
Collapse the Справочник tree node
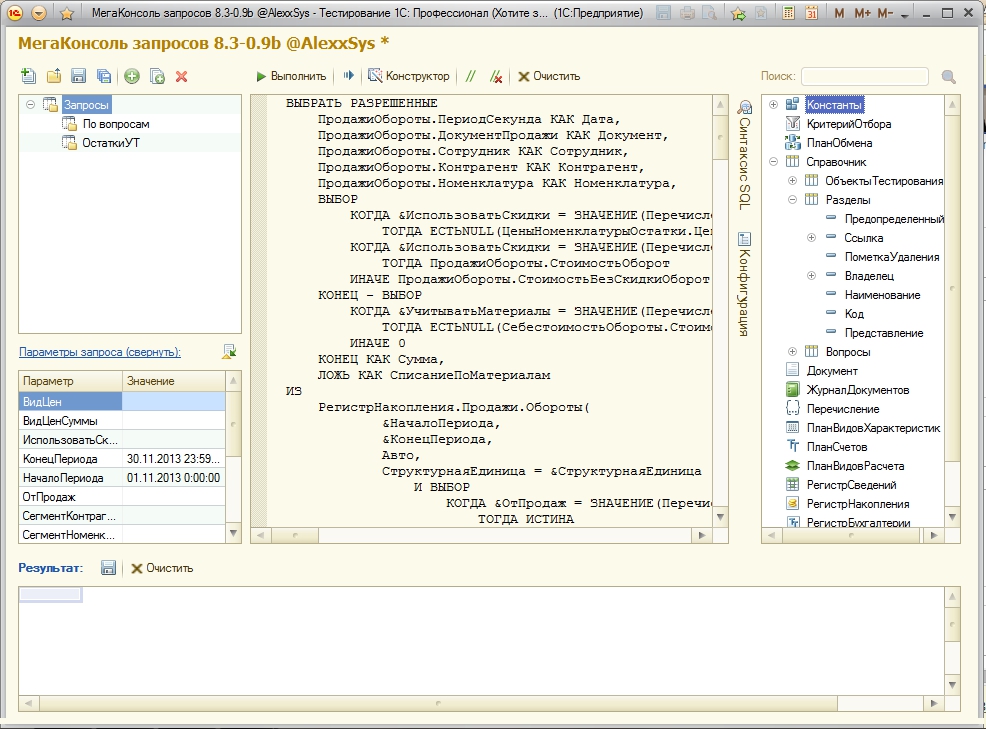click(x=773, y=162)
